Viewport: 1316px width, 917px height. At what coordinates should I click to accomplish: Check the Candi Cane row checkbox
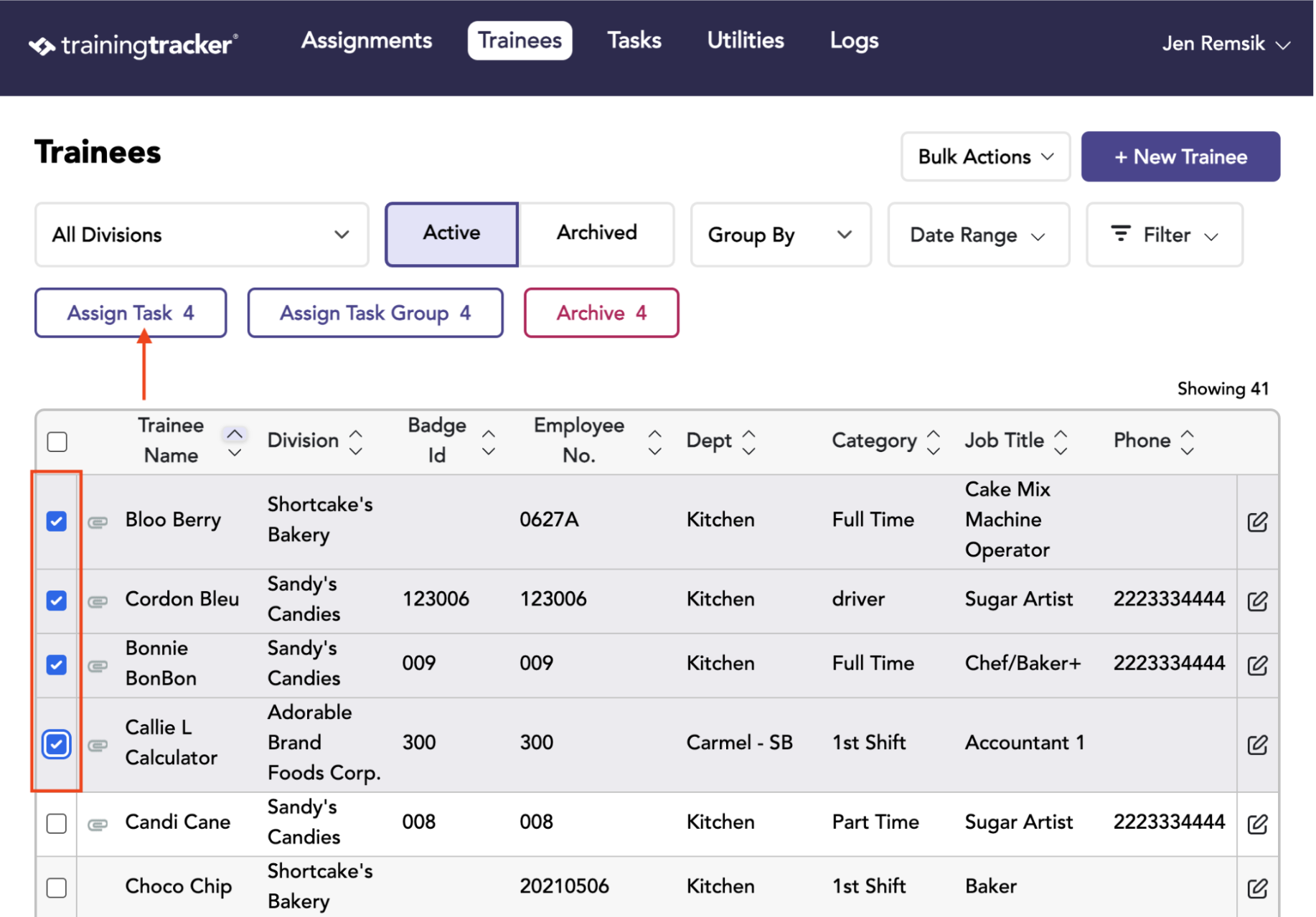tap(57, 823)
